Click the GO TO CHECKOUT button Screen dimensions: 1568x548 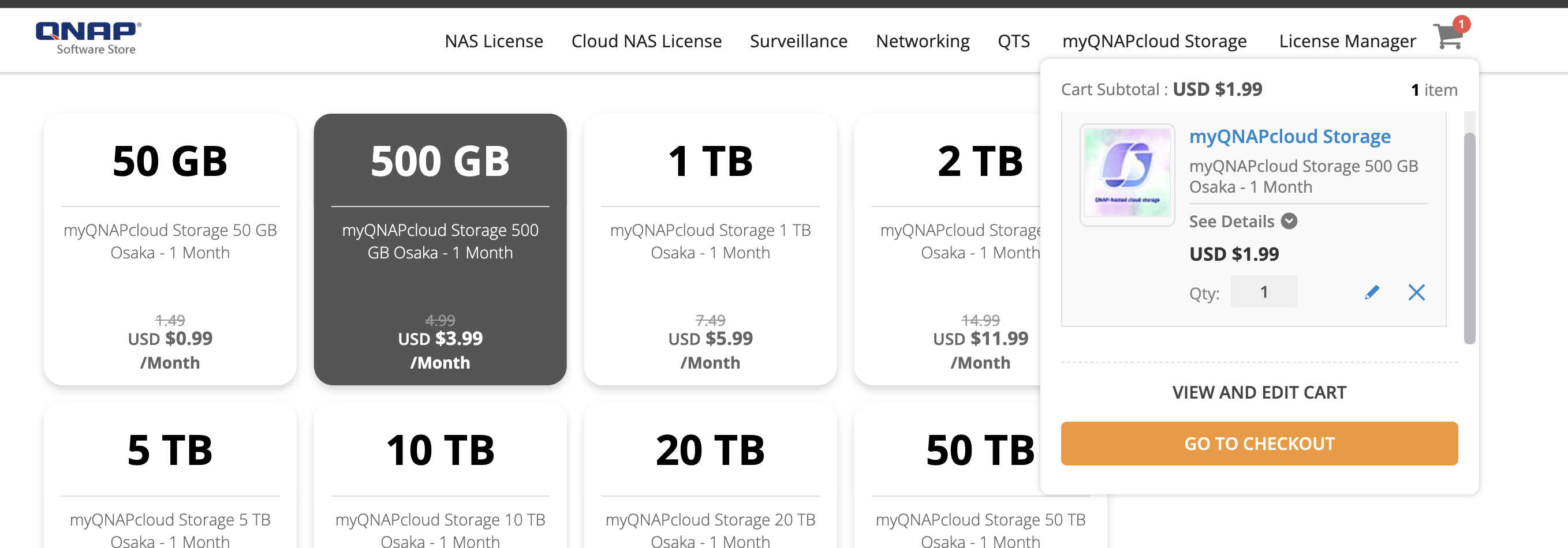1259,444
